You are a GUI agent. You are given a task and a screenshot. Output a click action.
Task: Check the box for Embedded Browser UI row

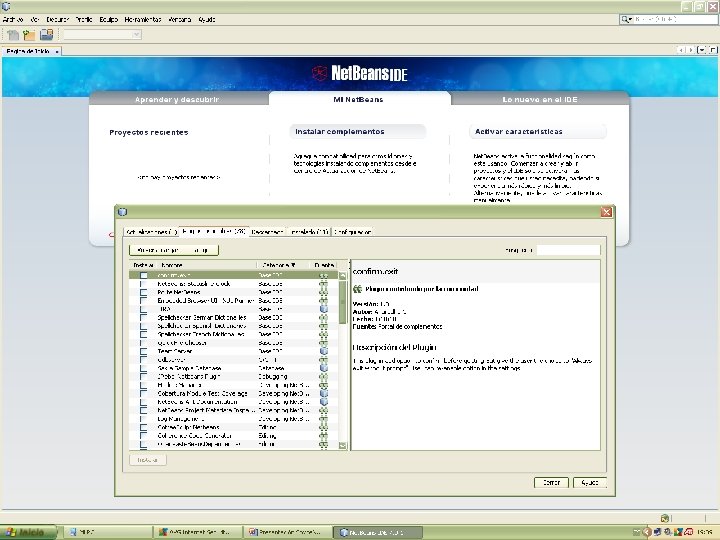point(144,301)
